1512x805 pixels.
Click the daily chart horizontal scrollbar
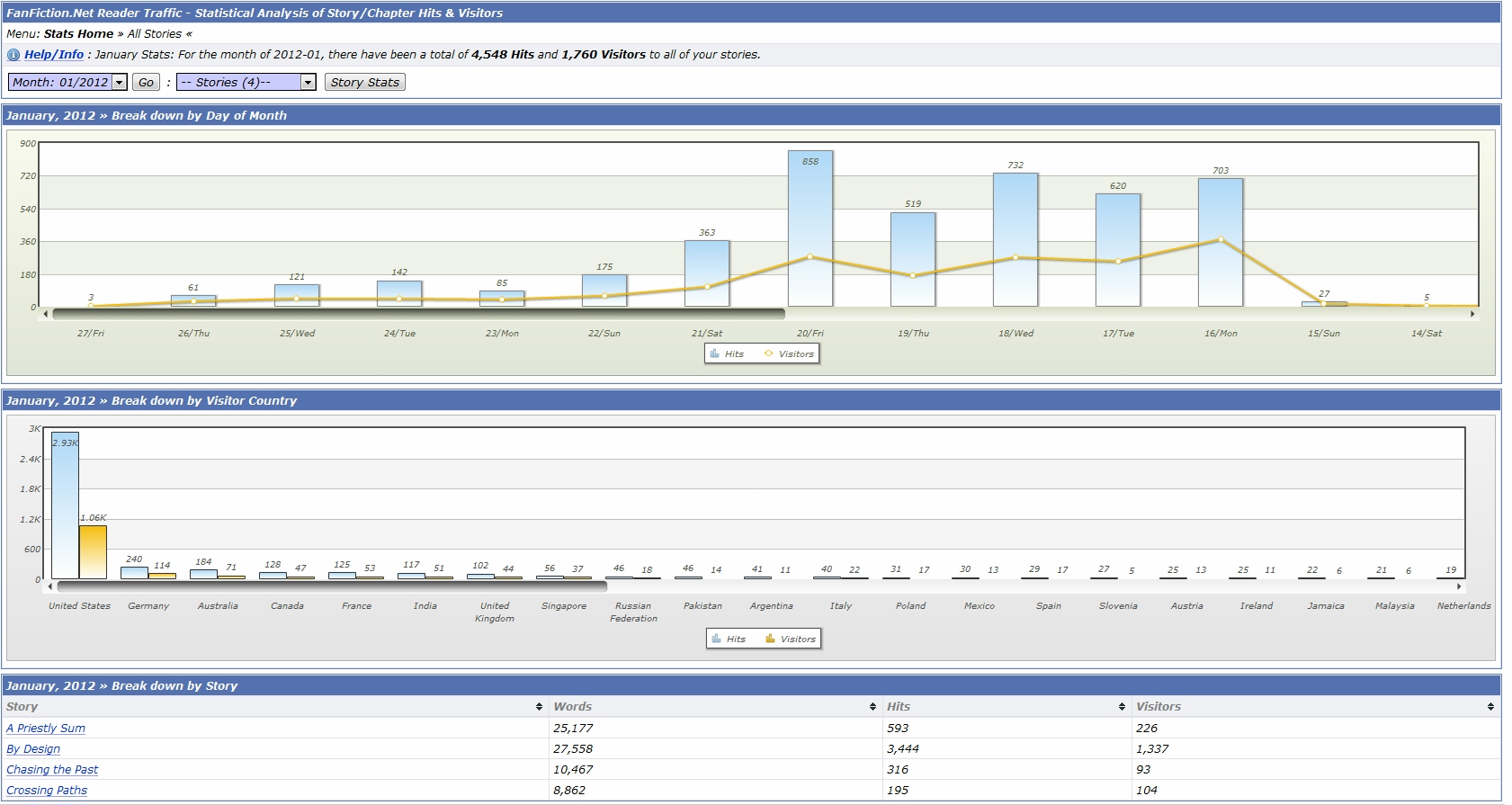418,314
